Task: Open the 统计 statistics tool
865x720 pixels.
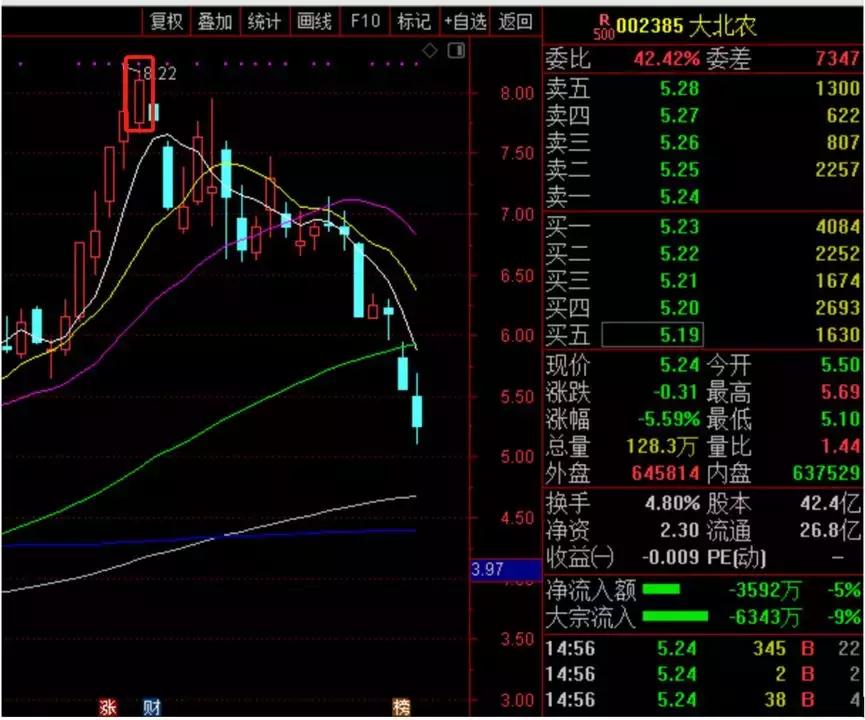Action: (x=263, y=21)
